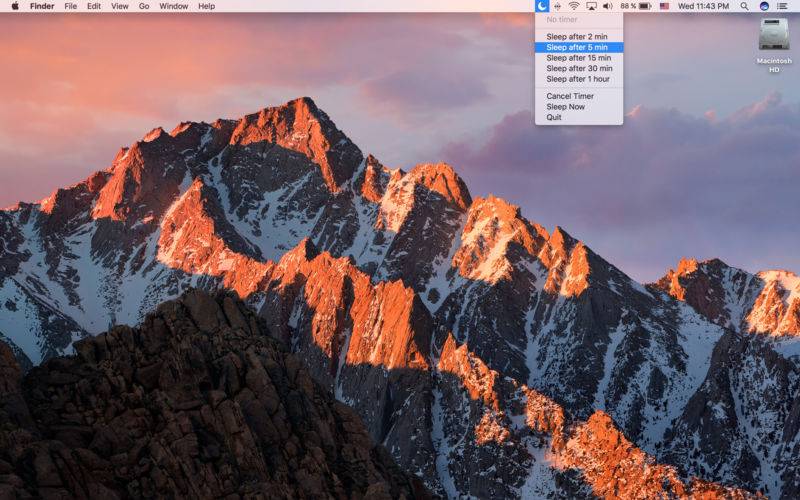Viewport: 800px width, 500px height.
Task: Quit the sleep timer app
Action: (x=579, y=117)
